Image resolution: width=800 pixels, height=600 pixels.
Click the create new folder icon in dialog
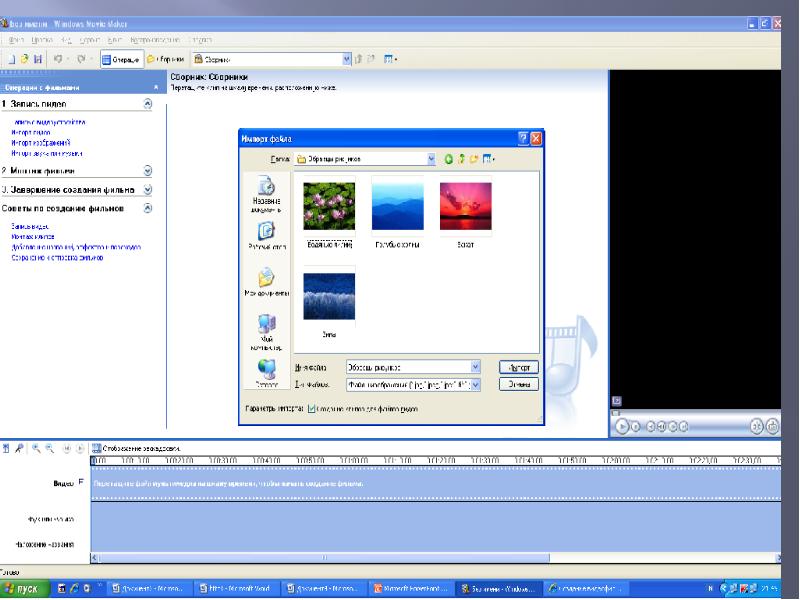[x=475, y=159]
